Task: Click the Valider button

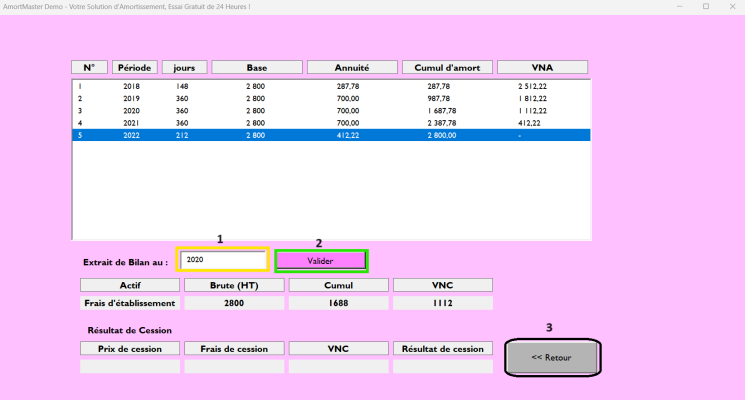Action: [x=321, y=261]
